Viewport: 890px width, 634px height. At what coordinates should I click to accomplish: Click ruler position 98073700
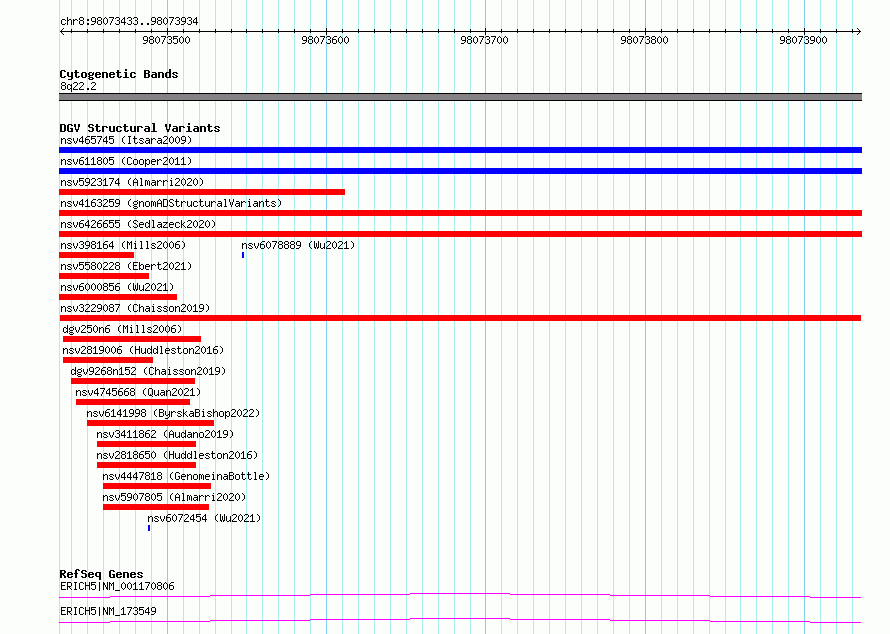(484, 40)
